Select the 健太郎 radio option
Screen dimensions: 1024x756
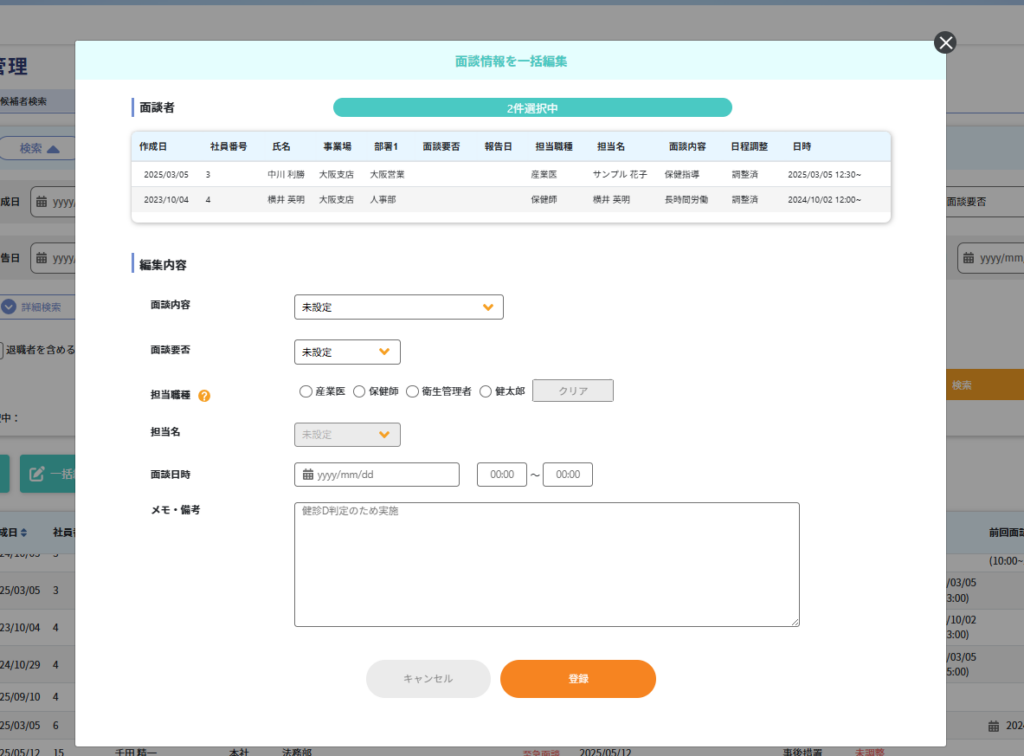pyautogui.click(x=486, y=392)
